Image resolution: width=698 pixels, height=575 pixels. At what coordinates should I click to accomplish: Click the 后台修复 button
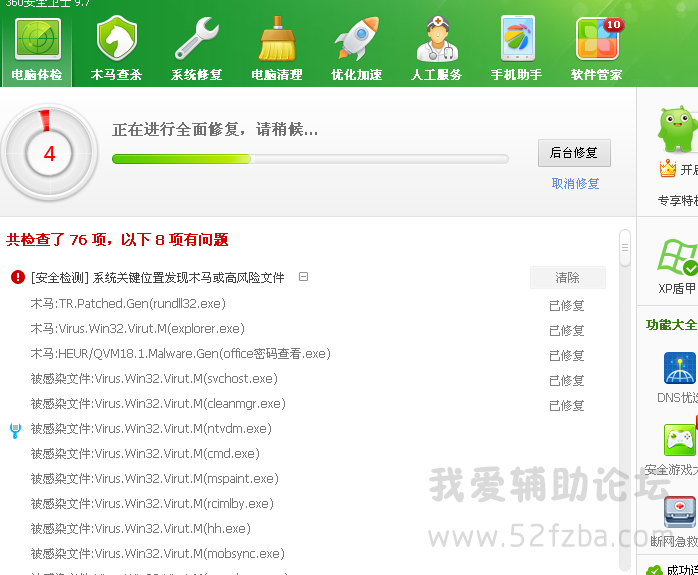coord(574,153)
